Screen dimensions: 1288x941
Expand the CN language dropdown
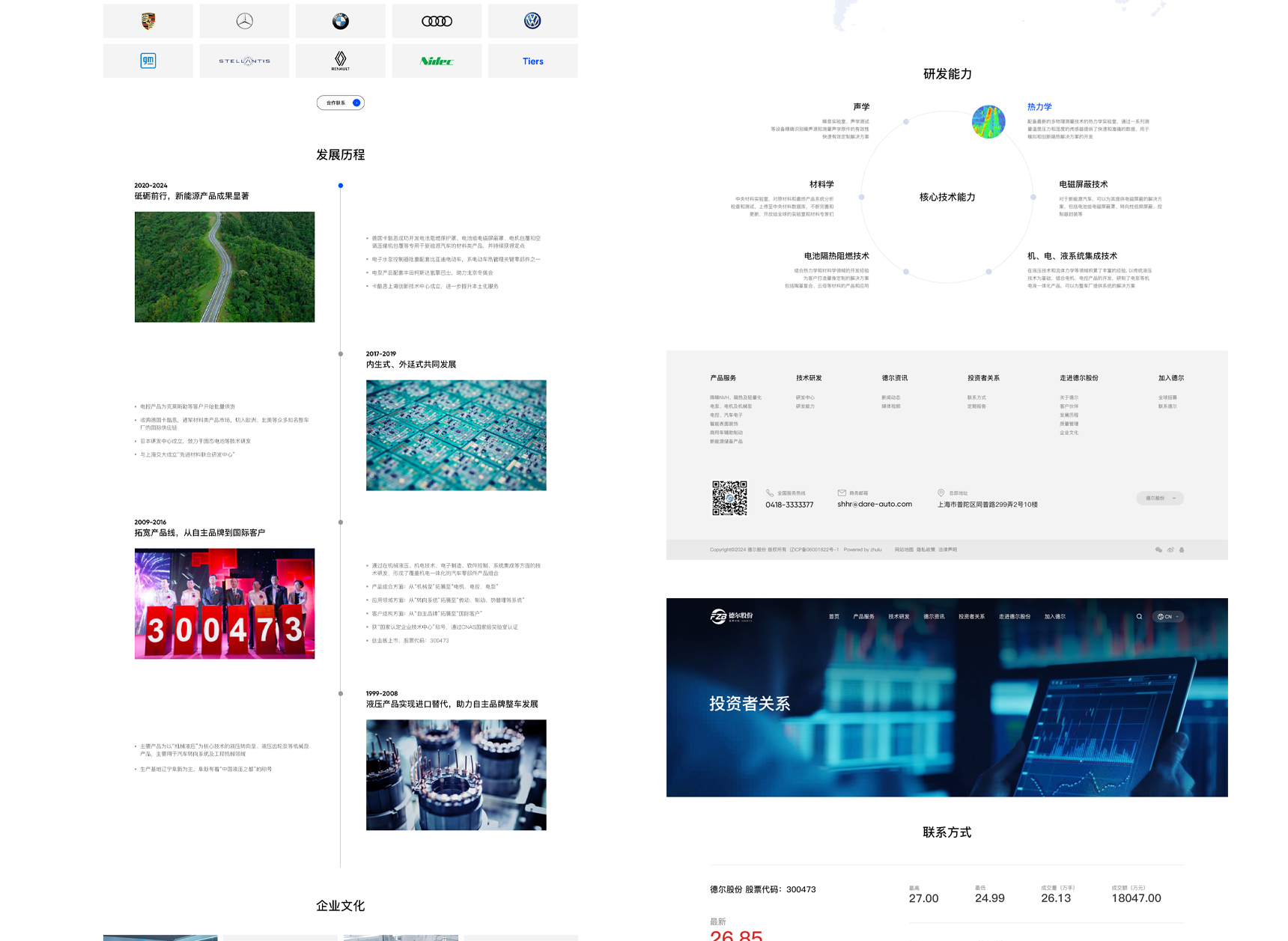point(1168,617)
